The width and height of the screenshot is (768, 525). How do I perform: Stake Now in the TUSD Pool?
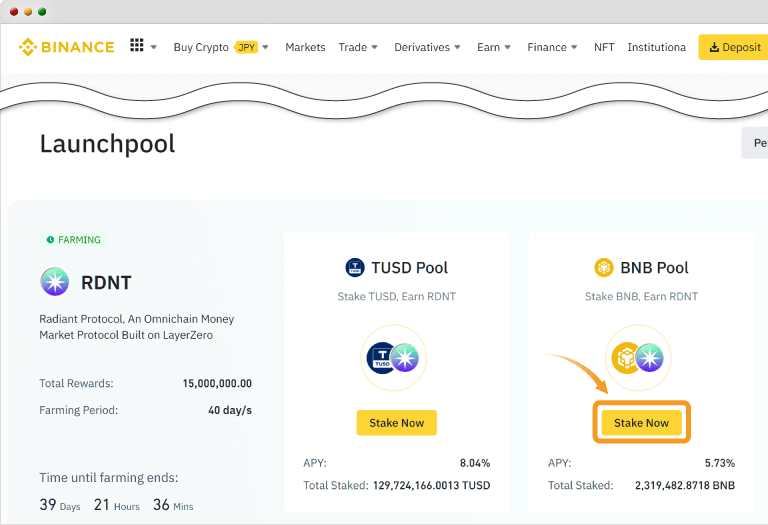tap(396, 423)
